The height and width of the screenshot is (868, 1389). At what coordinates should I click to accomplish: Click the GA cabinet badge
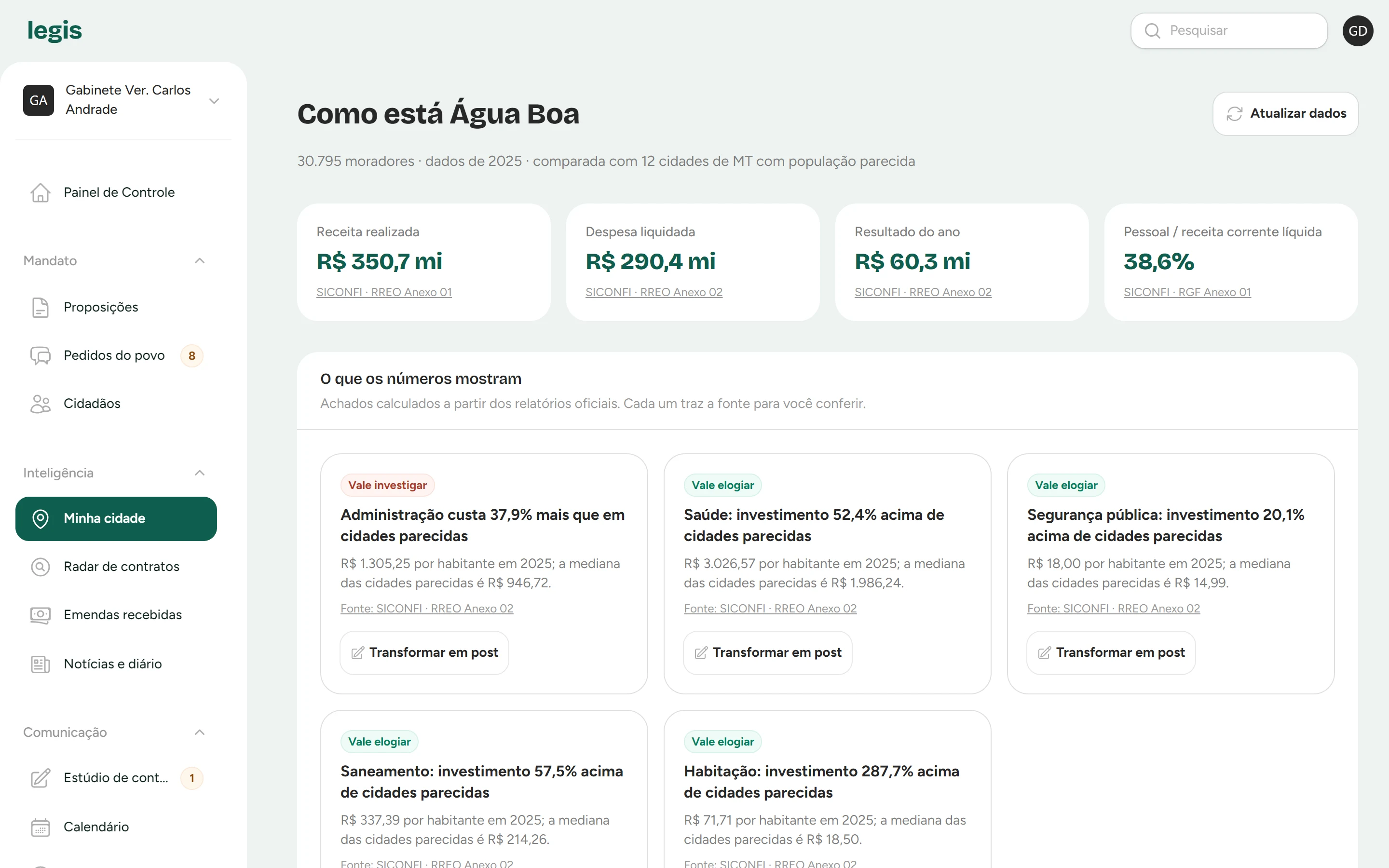(39, 100)
